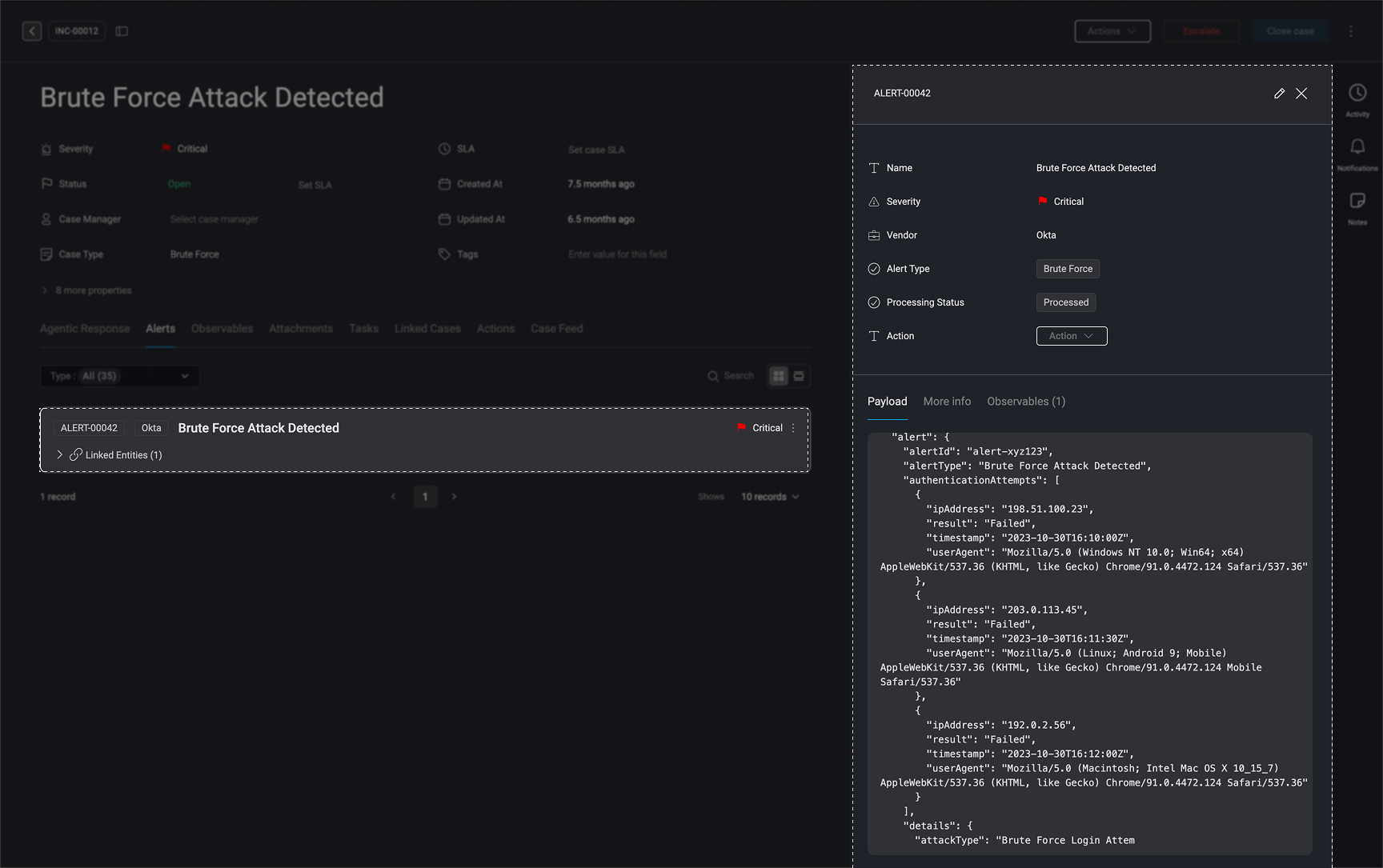
Task: Click the Case Manager person icon
Action: [46, 219]
